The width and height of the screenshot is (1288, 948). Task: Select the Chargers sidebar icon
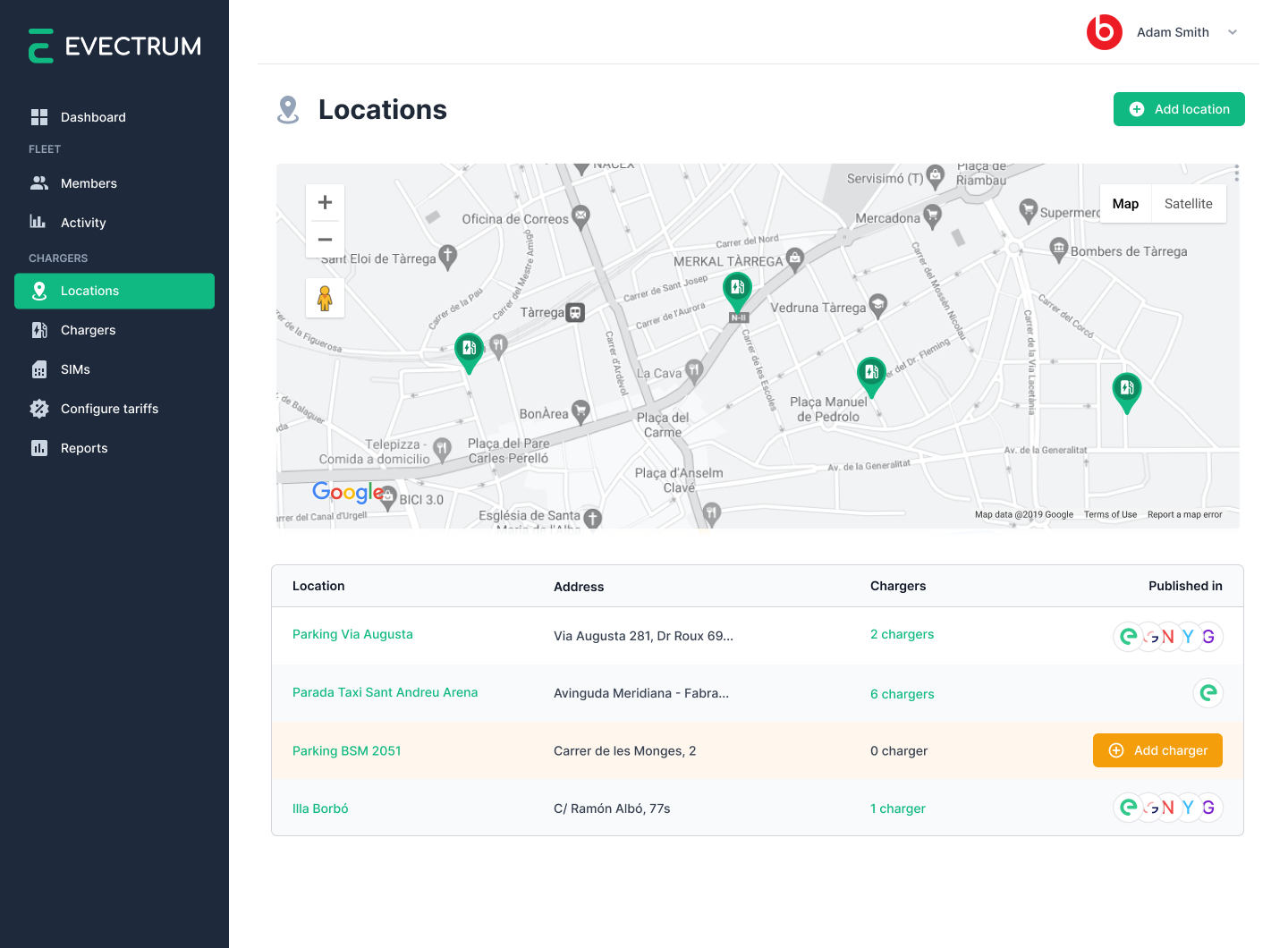coord(39,330)
